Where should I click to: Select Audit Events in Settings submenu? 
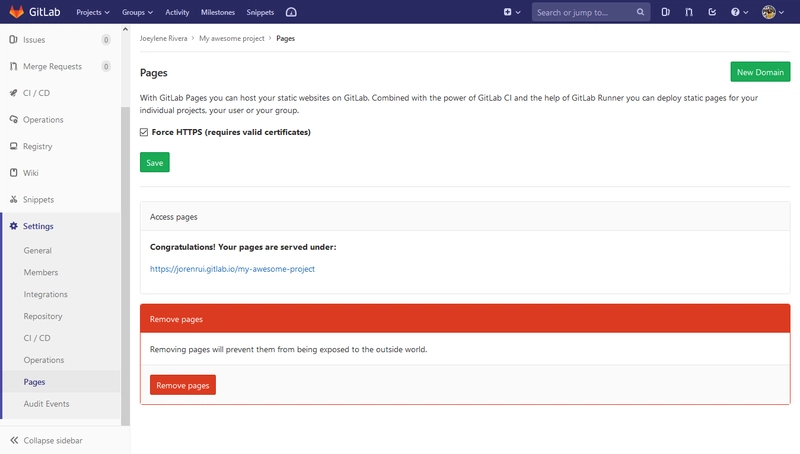coord(46,403)
